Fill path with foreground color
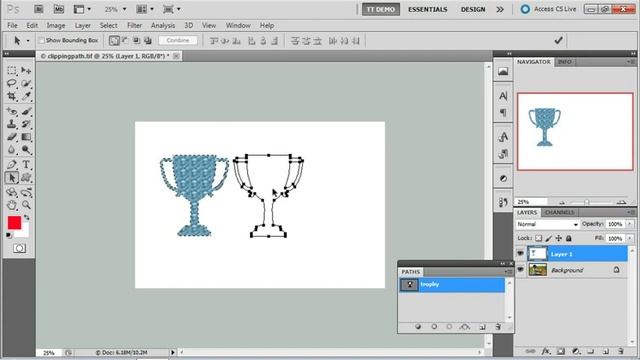 click(418, 327)
